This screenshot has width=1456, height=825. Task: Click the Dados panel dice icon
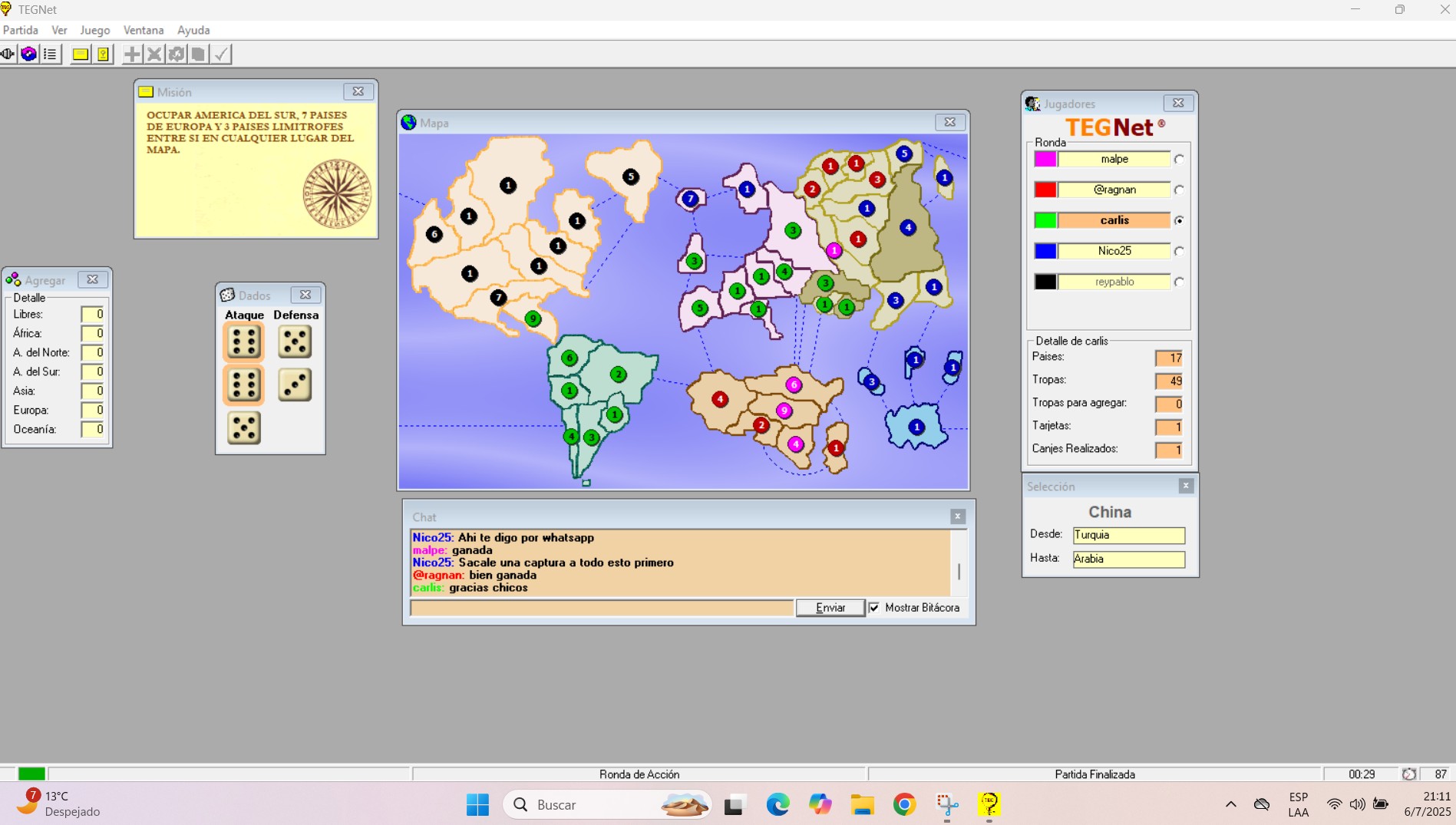[227, 295]
